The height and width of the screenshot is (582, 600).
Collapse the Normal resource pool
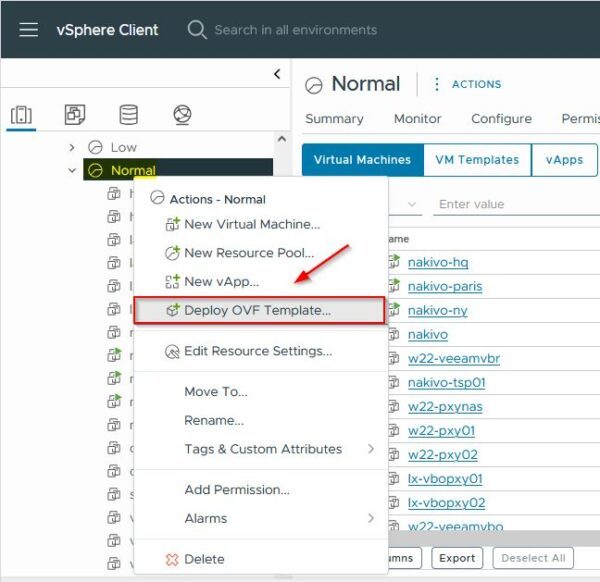click(72, 170)
